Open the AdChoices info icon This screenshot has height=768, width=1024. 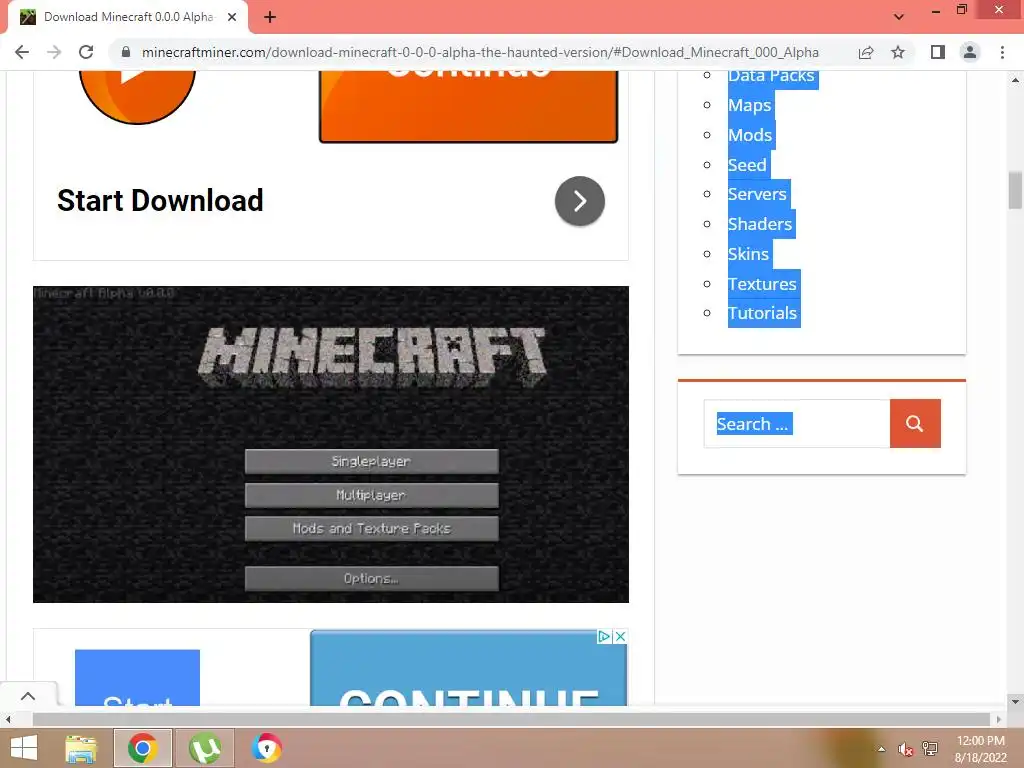[604, 636]
